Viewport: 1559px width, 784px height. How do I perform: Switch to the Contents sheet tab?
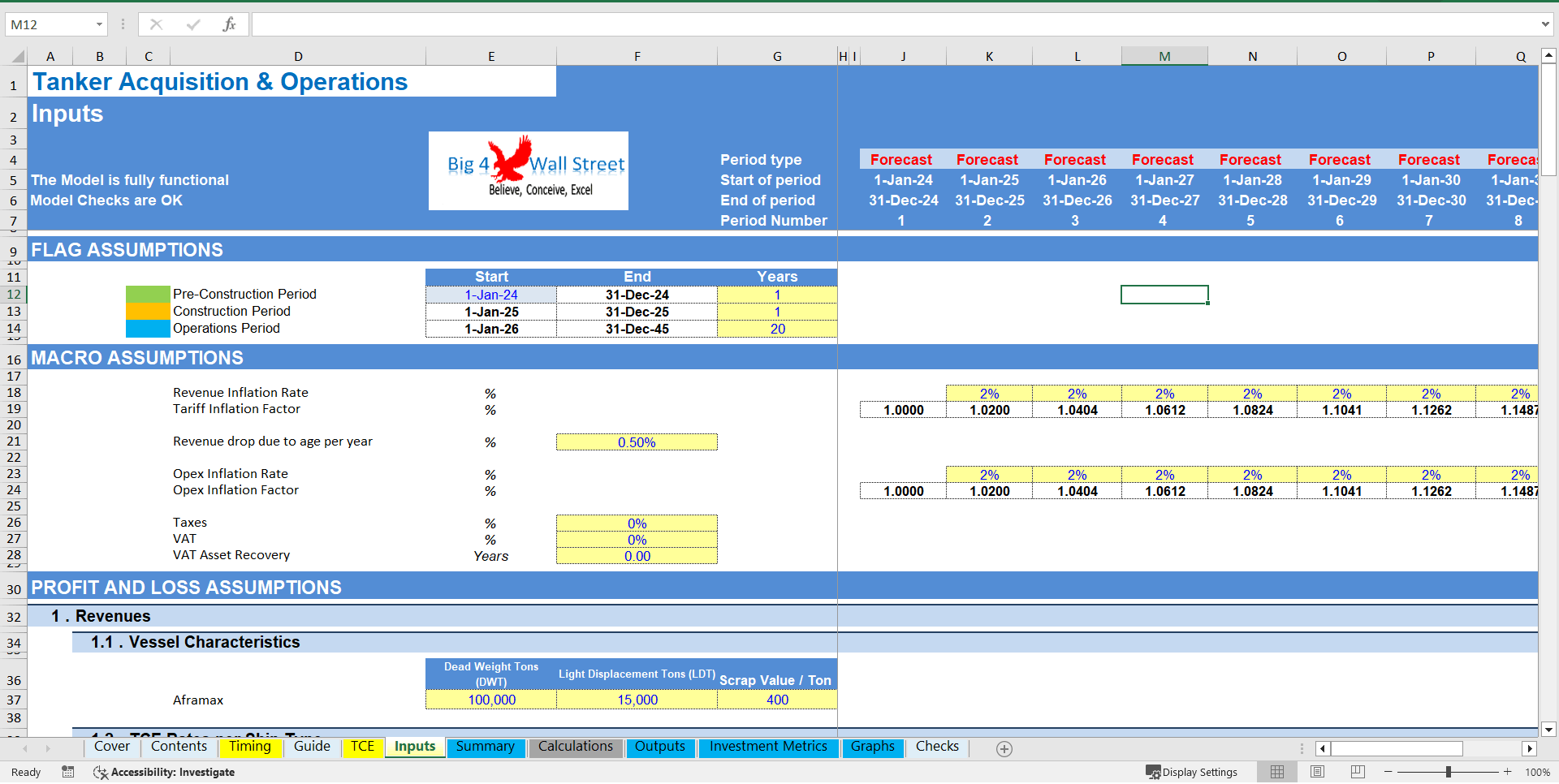pyautogui.click(x=179, y=747)
